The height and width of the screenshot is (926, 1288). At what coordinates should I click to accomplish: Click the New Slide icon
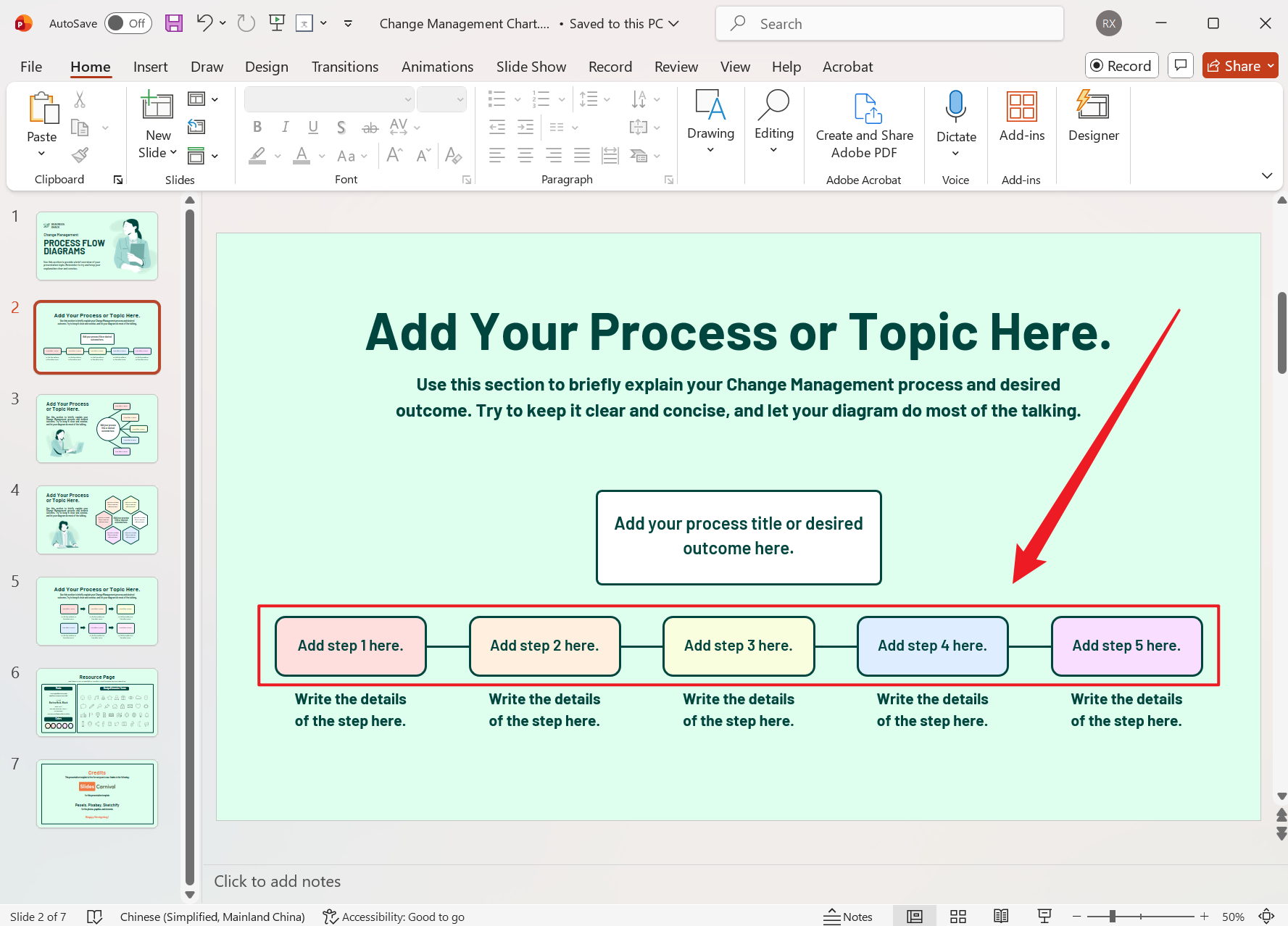[157, 107]
